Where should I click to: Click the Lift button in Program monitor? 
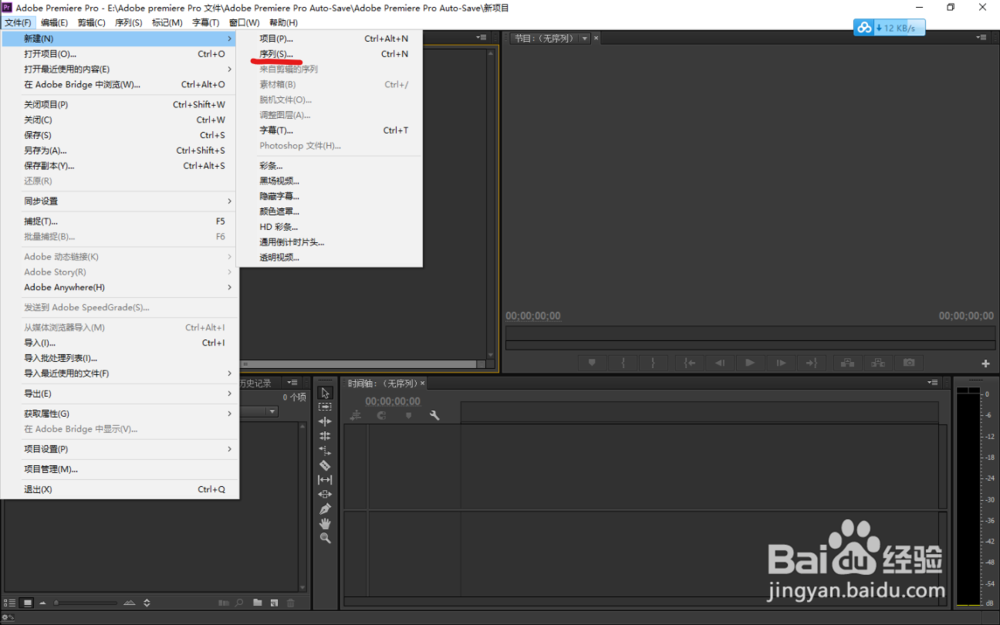848,363
